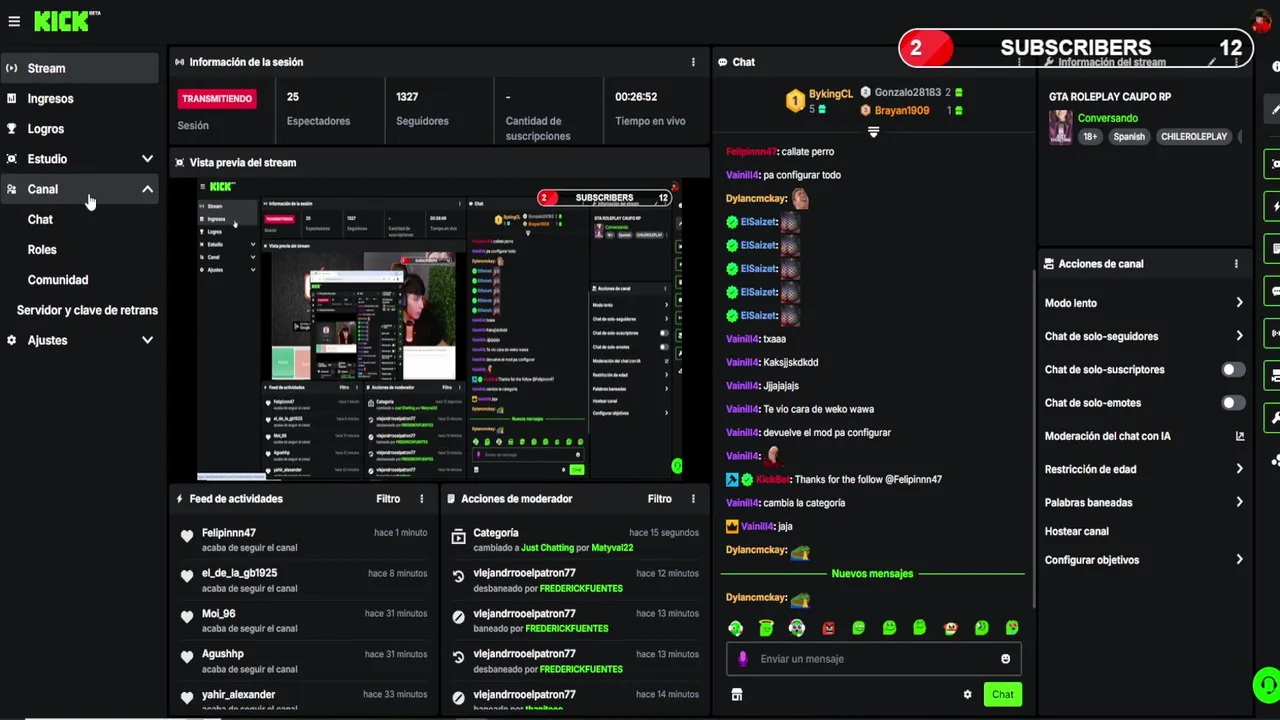Click the CHILEROLEPLAY tag
Viewport: 1280px width, 720px height.
click(x=1194, y=137)
